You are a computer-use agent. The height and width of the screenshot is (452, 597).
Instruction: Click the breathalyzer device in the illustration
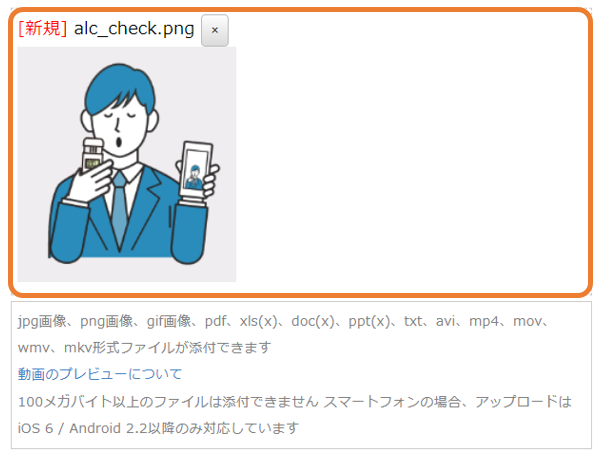coord(93,154)
